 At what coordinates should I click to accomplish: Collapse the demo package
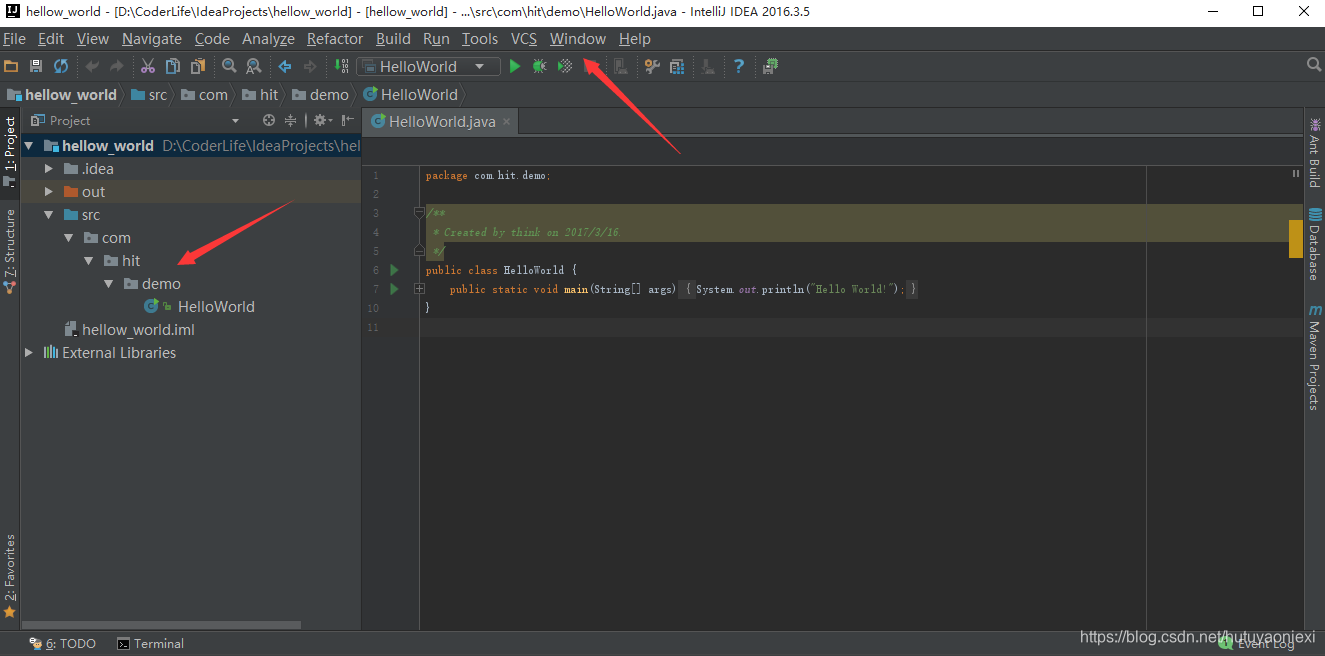[x=109, y=284]
